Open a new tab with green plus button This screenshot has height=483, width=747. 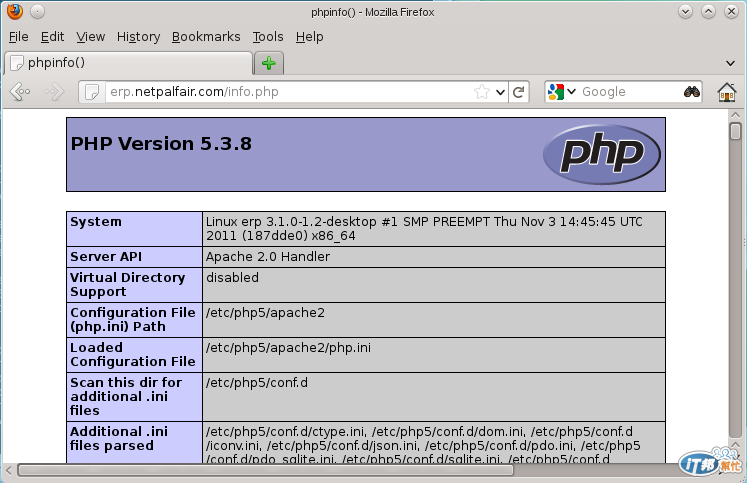coord(269,63)
